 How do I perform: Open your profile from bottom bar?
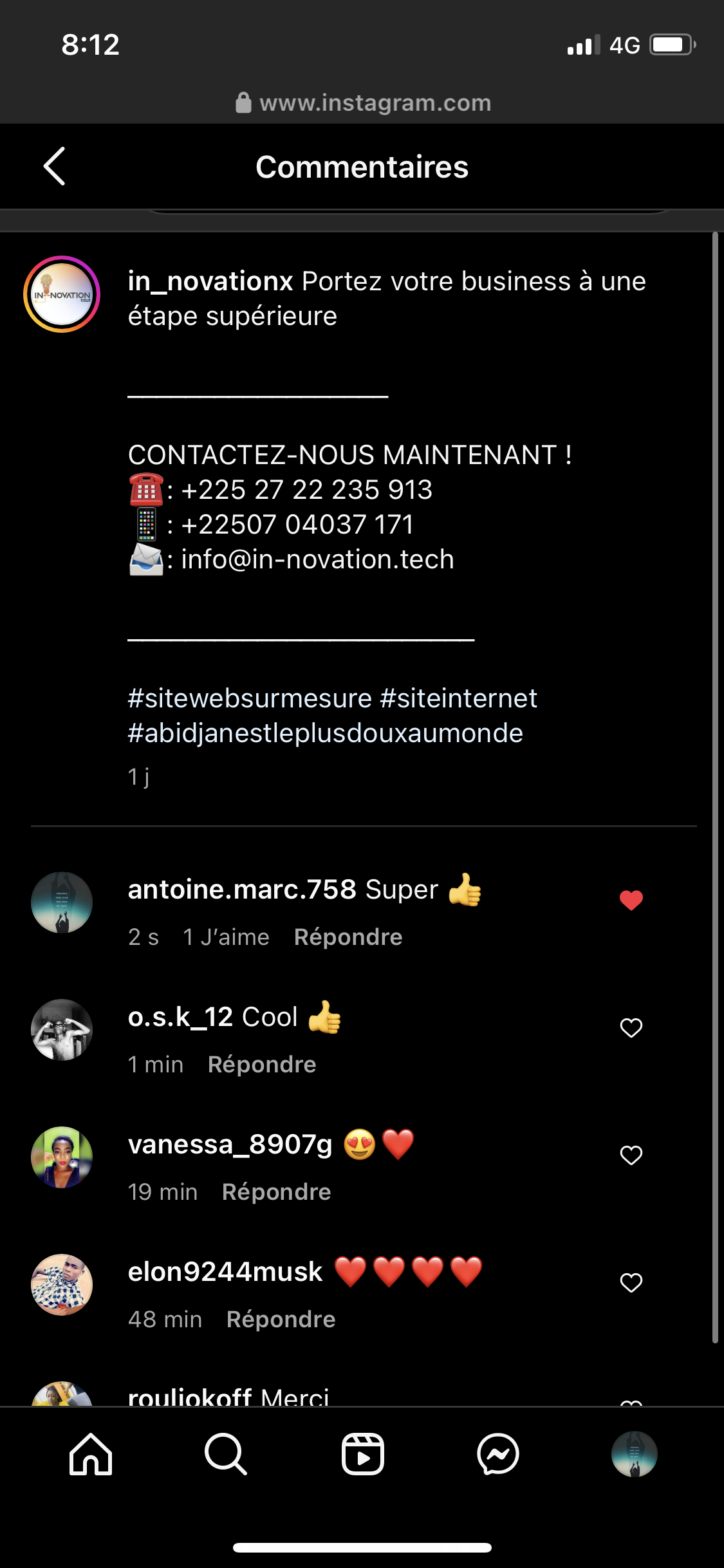(634, 1454)
